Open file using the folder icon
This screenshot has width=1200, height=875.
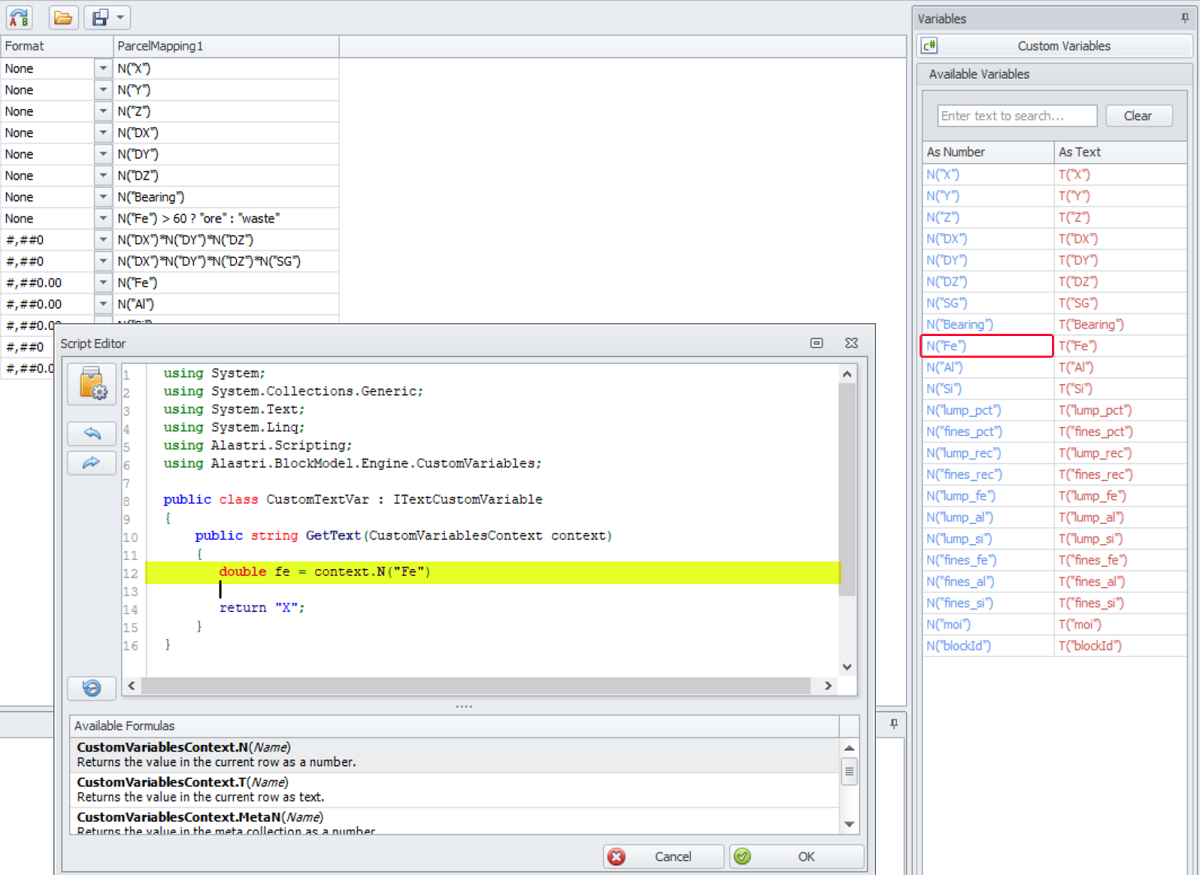tap(63, 17)
